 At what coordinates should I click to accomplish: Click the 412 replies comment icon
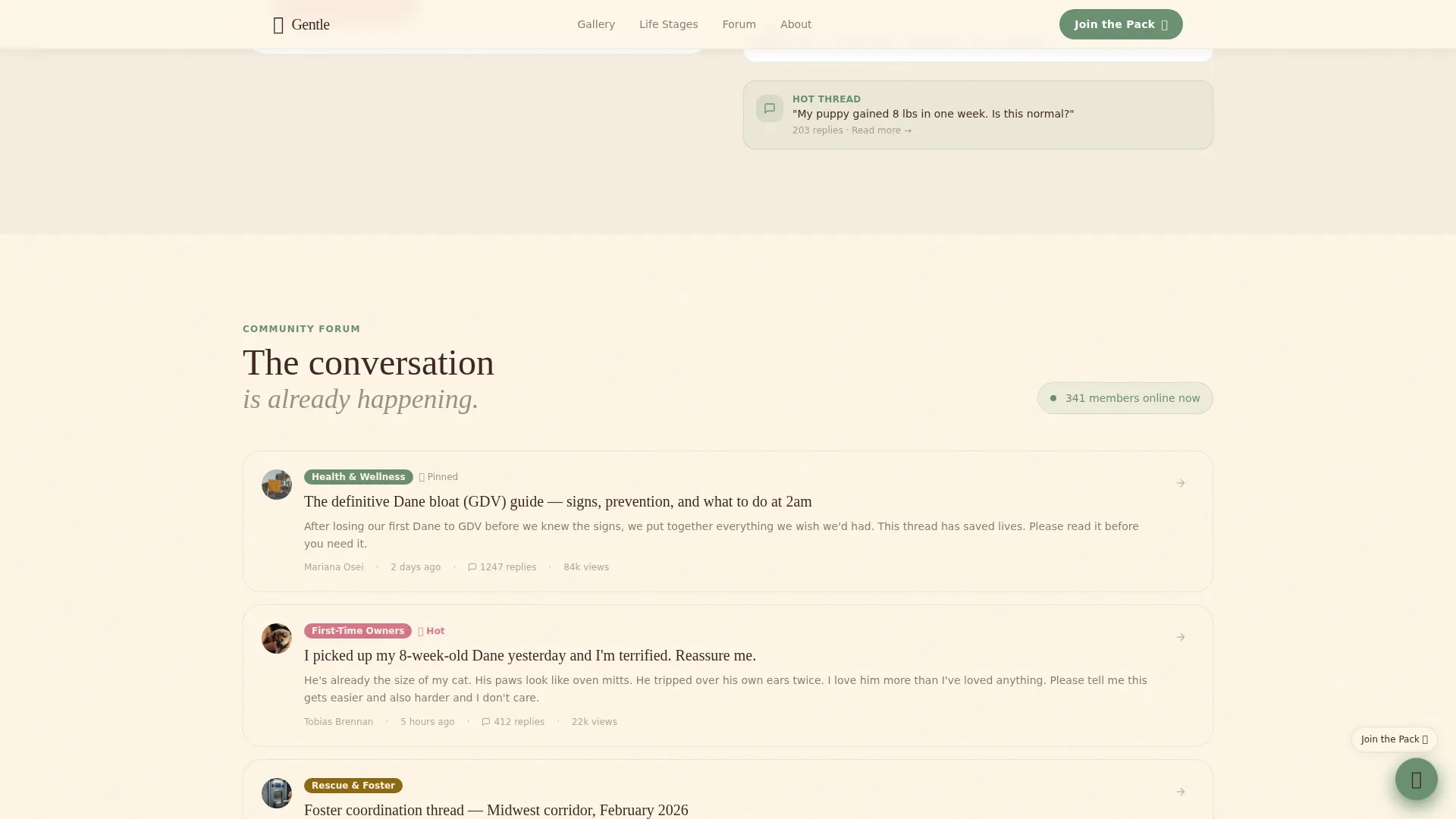(486, 722)
